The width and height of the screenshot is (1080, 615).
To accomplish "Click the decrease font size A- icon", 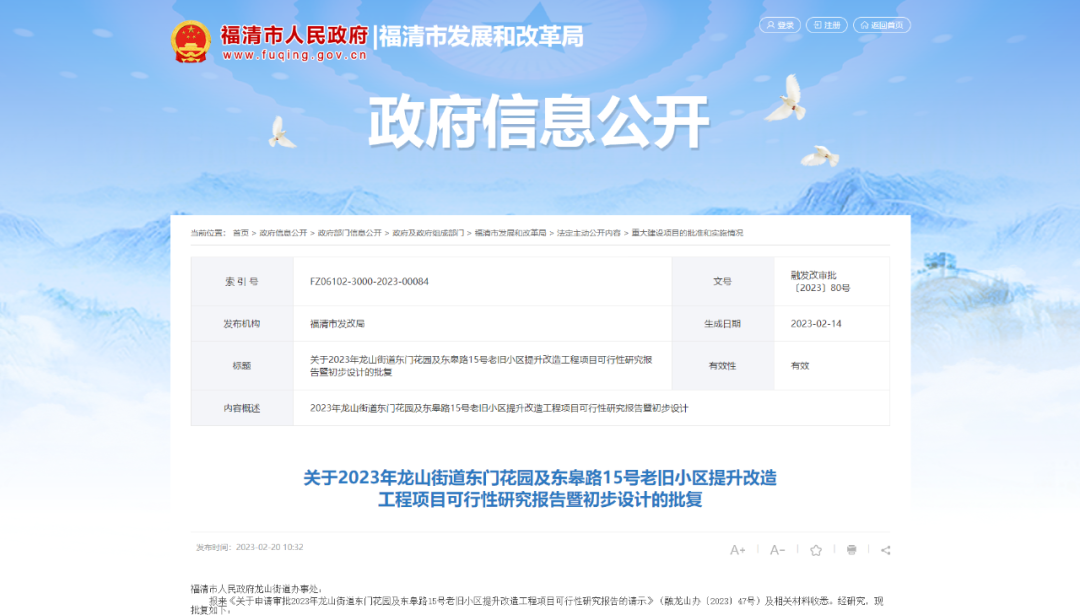I will [777, 550].
